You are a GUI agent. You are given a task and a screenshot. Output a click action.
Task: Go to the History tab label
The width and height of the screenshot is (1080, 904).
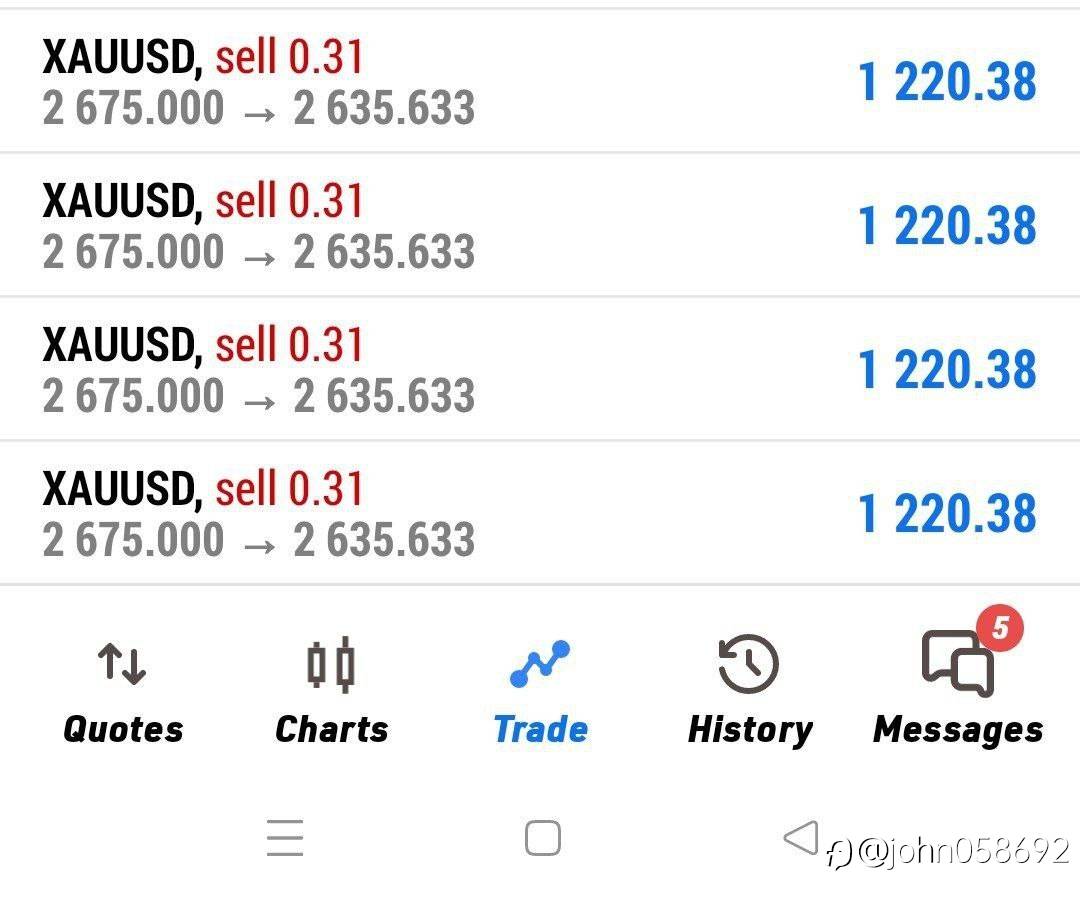click(750, 729)
